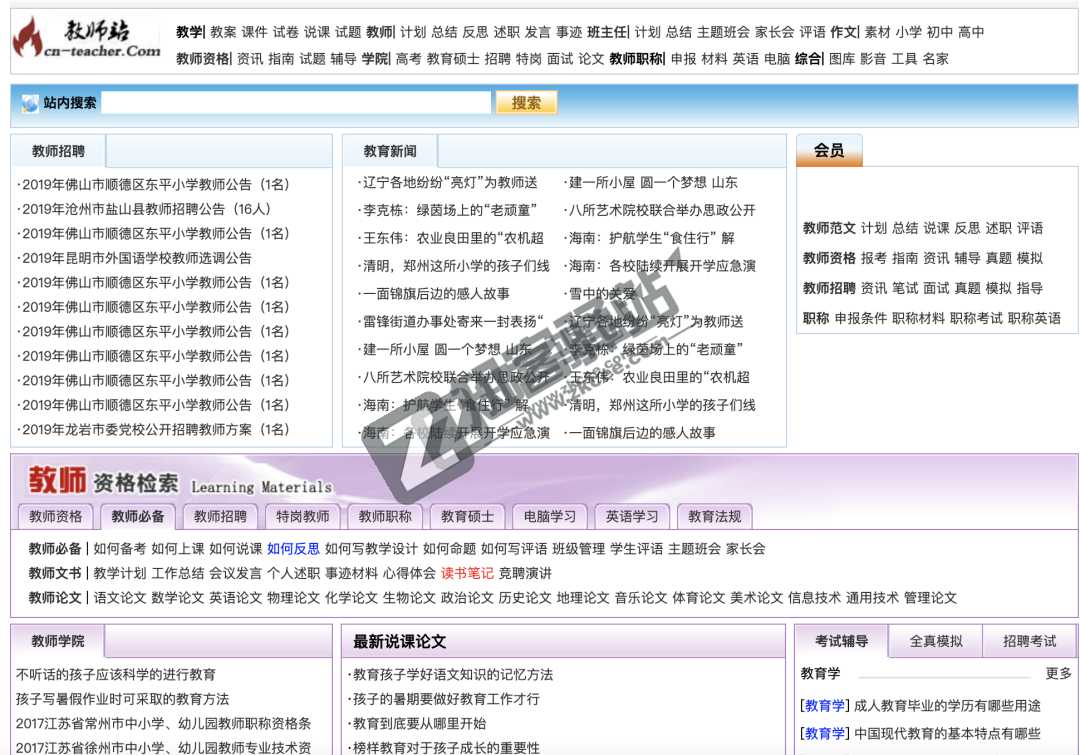The height and width of the screenshot is (755, 1080).
Task: Switch to the 教师必备 tab
Action: pyautogui.click(x=137, y=516)
